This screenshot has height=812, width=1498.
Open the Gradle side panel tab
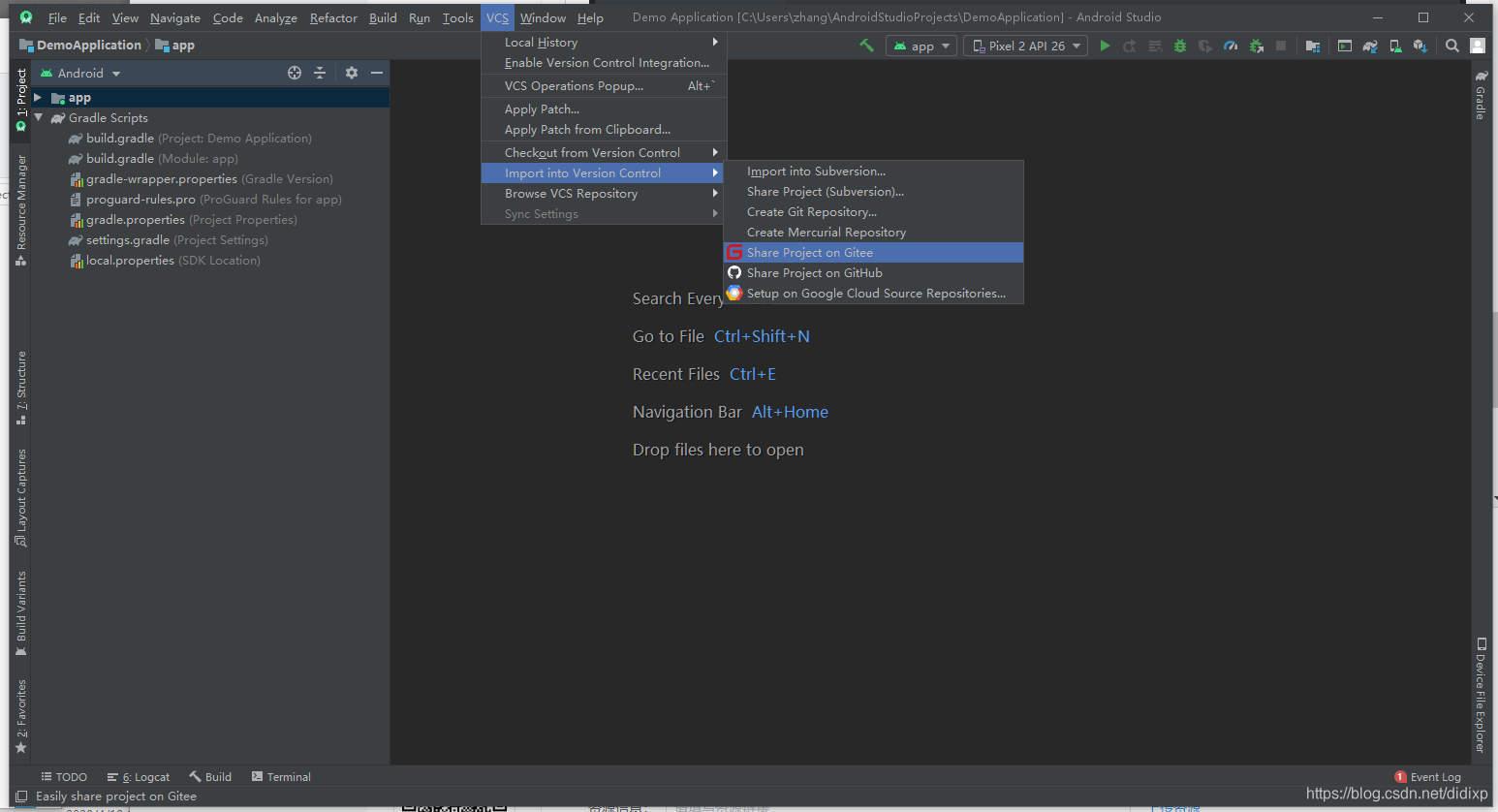tap(1481, 94)
